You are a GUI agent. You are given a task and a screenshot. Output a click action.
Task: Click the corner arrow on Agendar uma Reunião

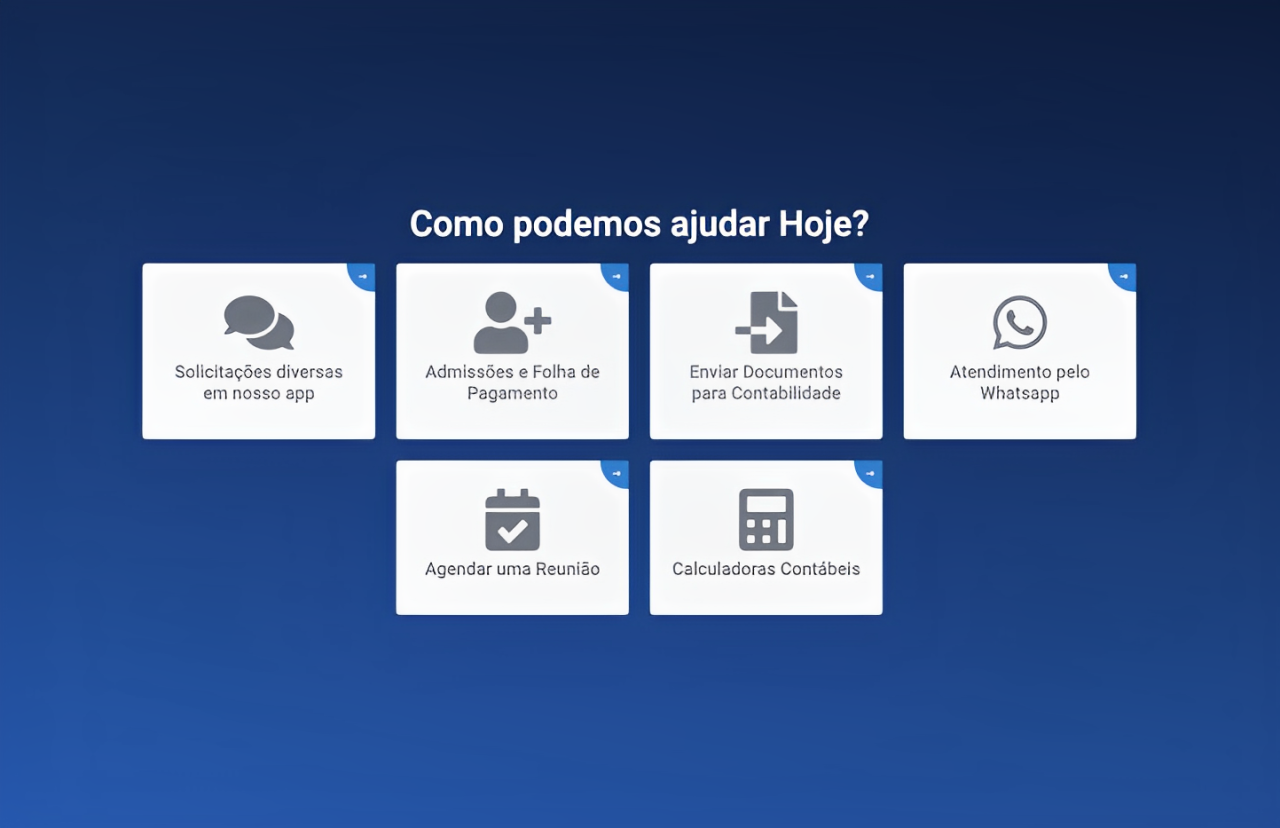click(x=616, y=472)
